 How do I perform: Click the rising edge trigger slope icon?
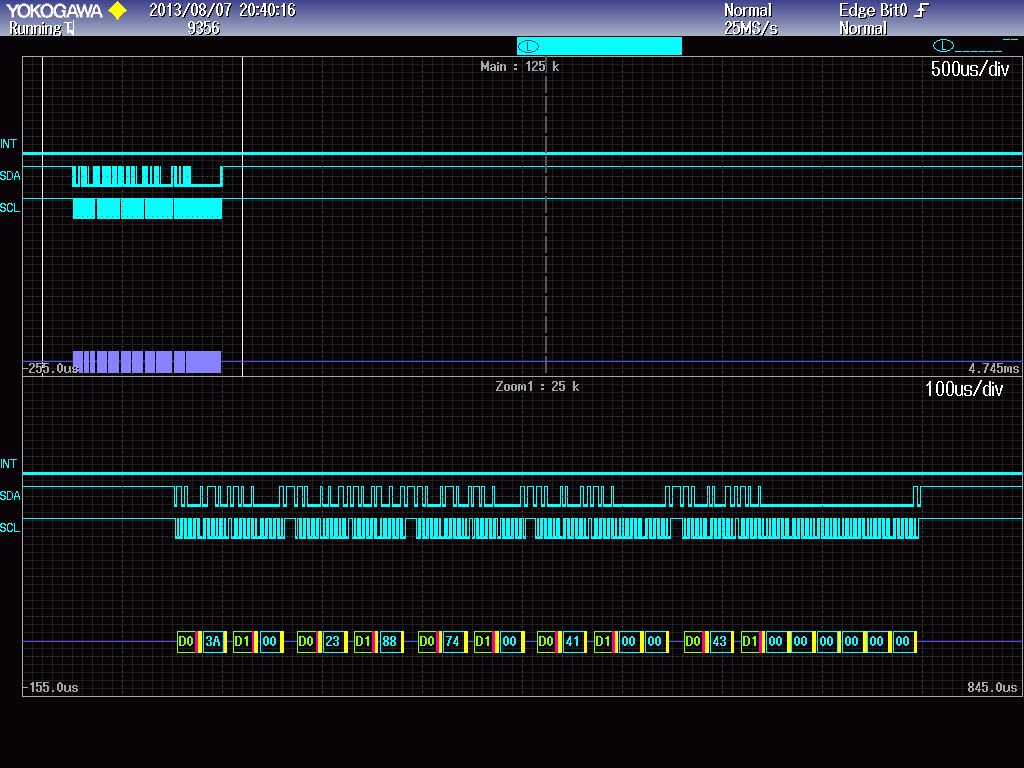[921, 10]
